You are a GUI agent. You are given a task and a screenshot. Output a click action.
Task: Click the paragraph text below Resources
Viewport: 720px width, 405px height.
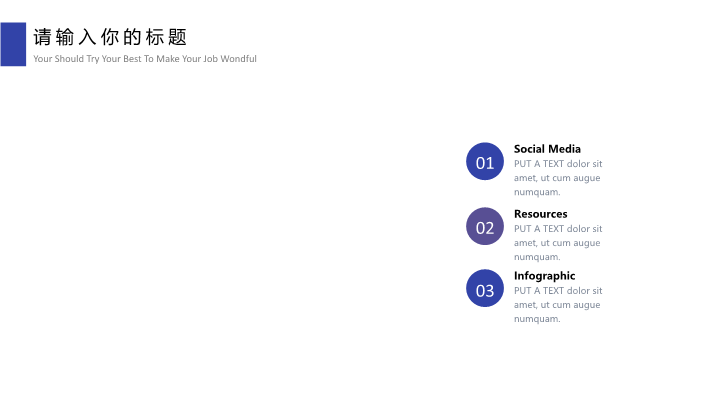coord(557,243)
